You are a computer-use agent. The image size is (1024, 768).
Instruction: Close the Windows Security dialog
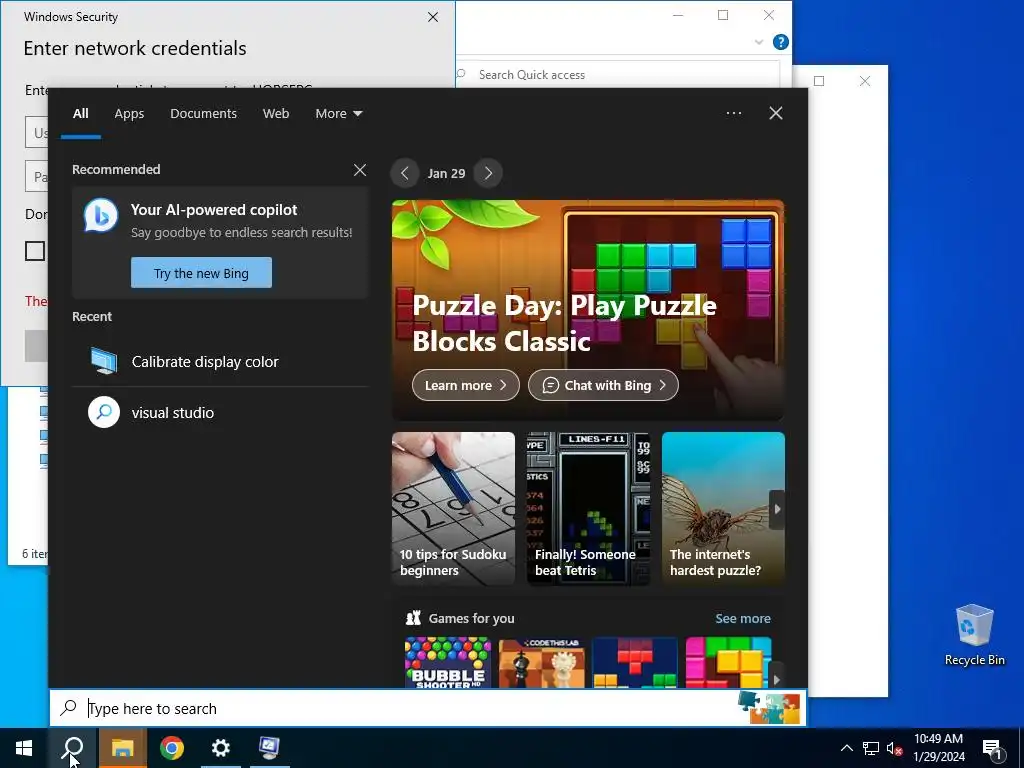pos(433,17)
